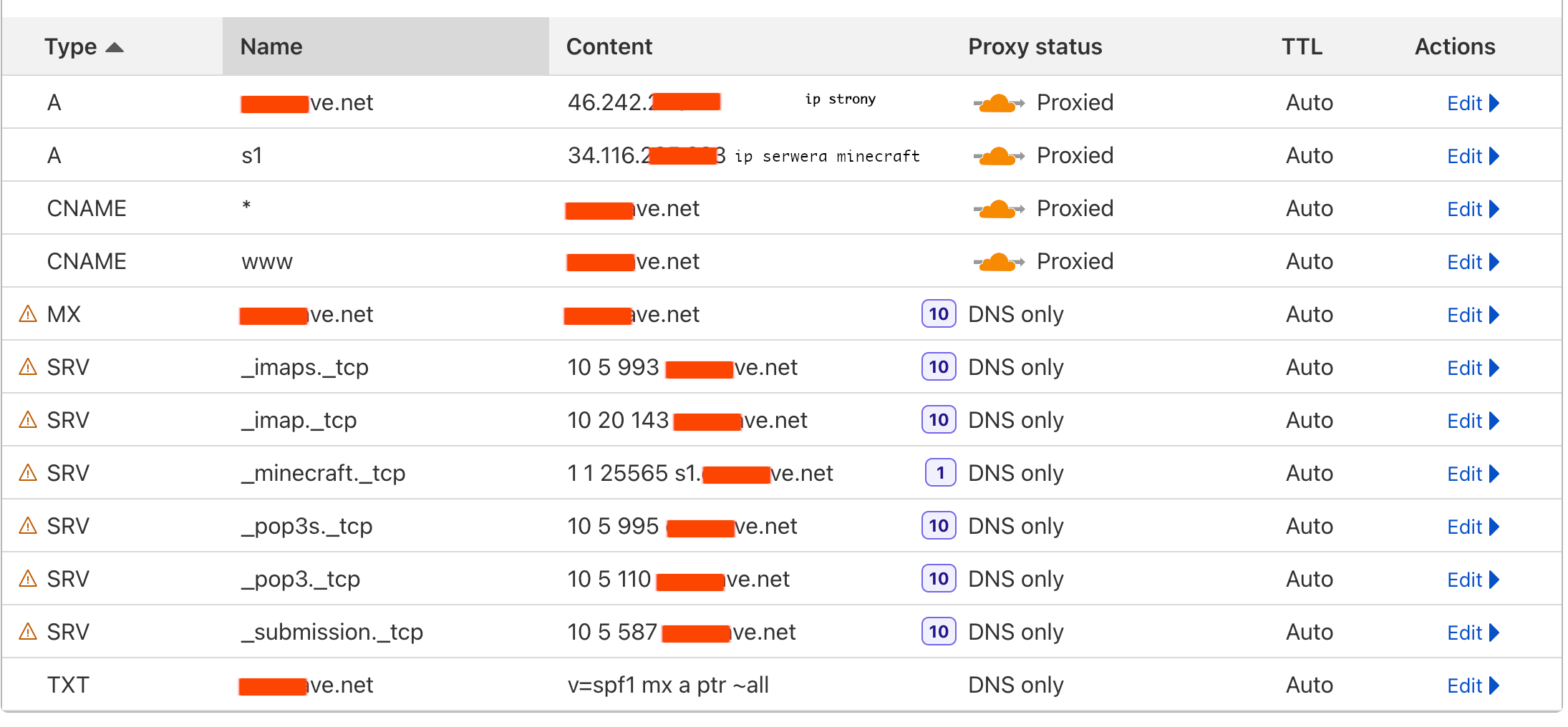Click the Name column header

(x=271, y=47)
